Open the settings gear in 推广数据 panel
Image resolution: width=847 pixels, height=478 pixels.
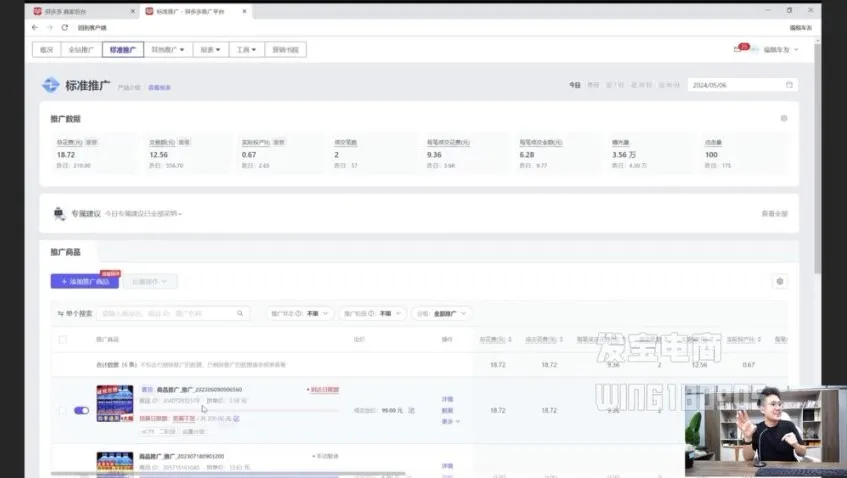(x=783, y=118)
